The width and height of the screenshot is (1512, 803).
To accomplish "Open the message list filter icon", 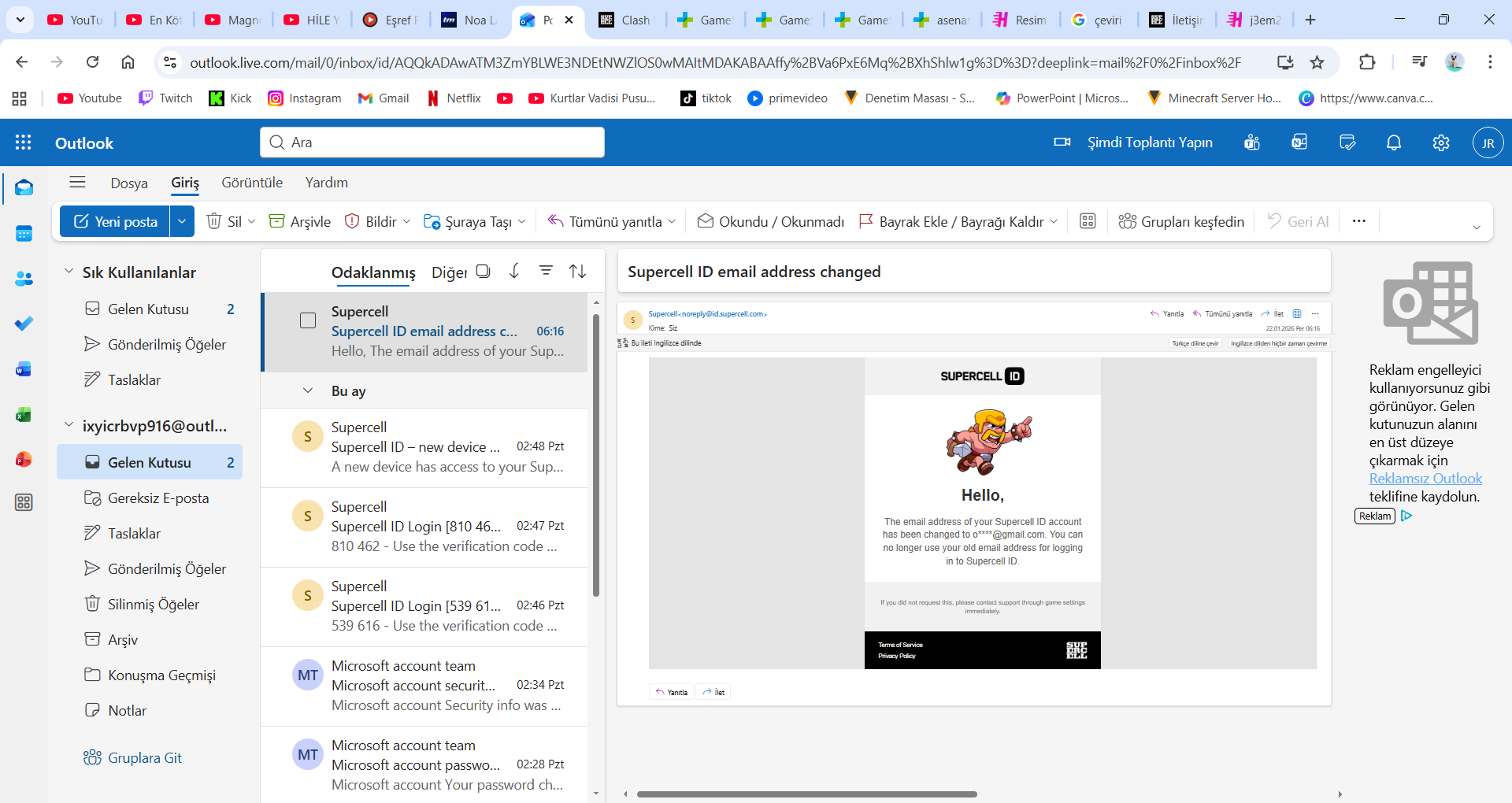I will pyautogui.click(x=546, y=271).
